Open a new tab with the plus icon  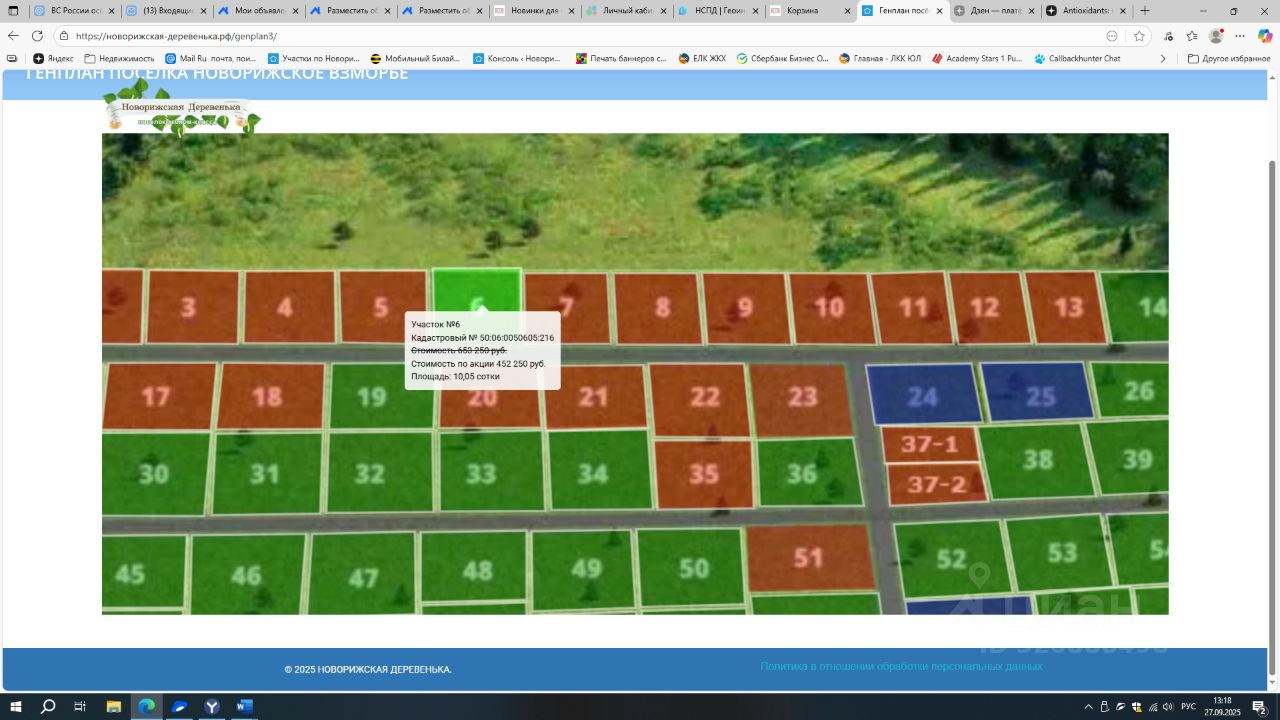click(1145, 11)
